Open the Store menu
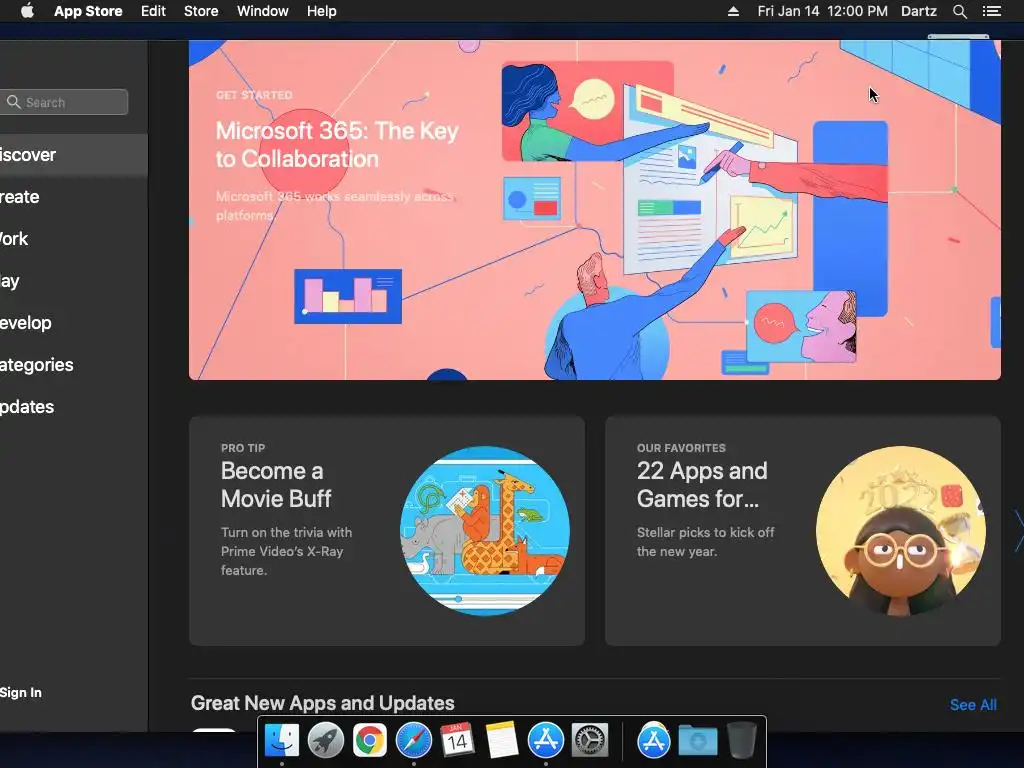The image size is (1024, 768). coord(201,11)
